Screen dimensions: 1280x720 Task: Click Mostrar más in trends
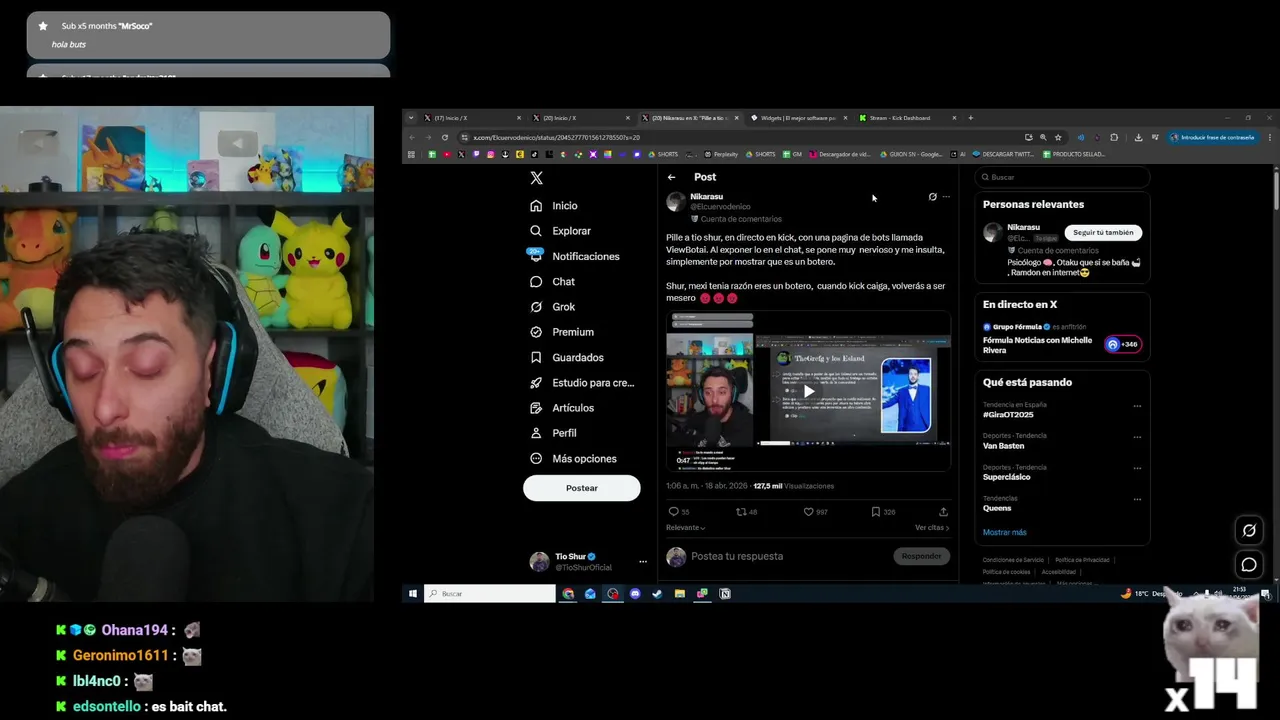[x=1004, y=532]
